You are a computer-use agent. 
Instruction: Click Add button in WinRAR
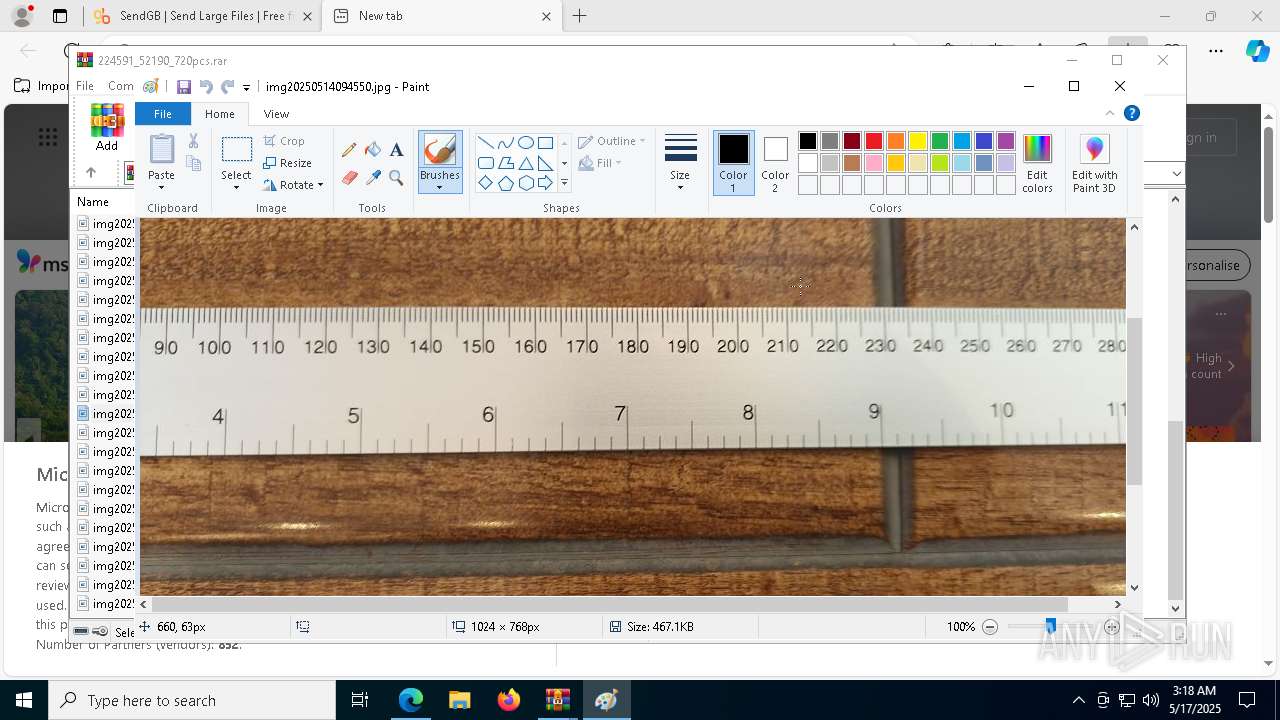pos(107,127)
